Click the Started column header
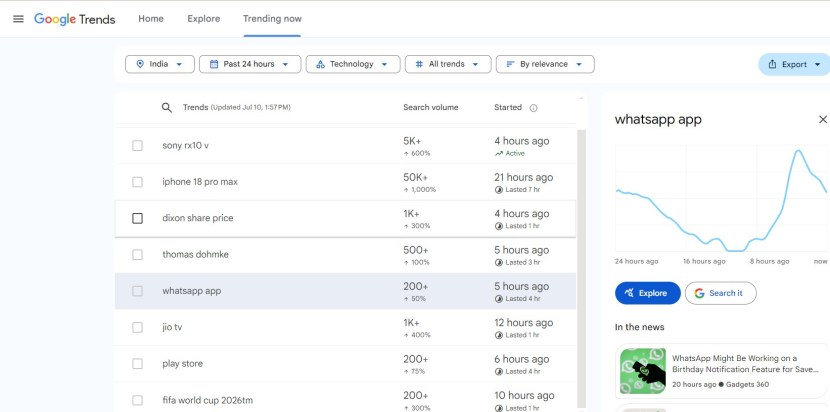Viewport: 830px width, 412px height. (x=508, y=108)
